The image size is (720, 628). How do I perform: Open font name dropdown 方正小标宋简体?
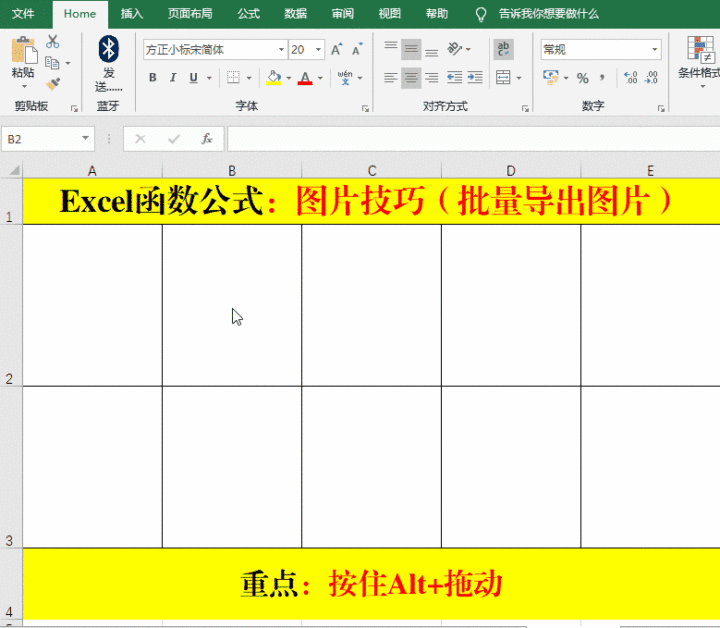pos(281,49)
